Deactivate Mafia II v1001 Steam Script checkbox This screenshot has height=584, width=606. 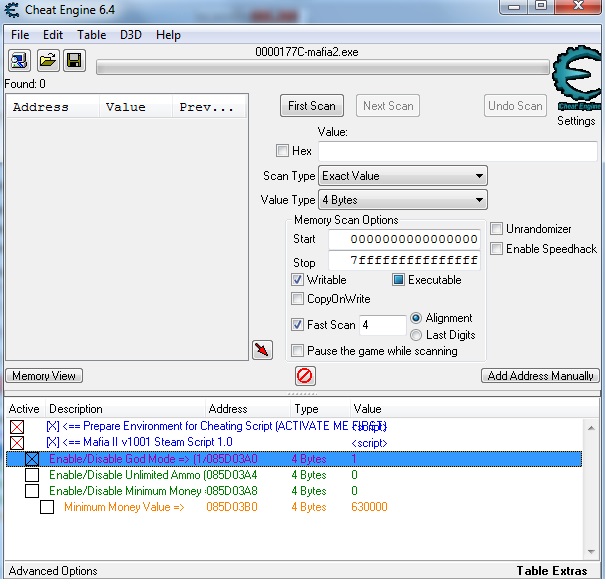pos(17,443)
